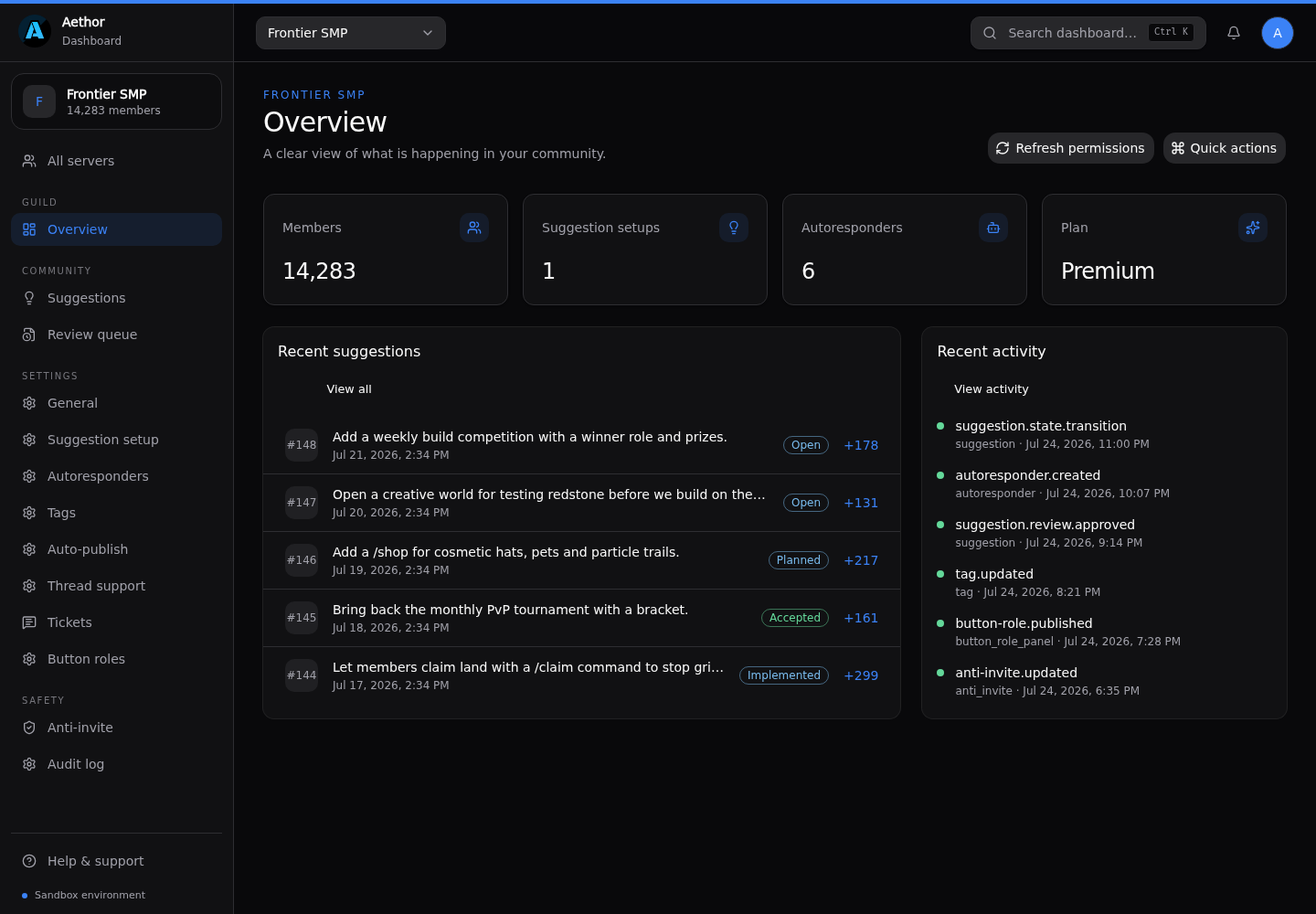Image resolution: width=1316 pixels, height=914 pixels.
Task: Open the notifications bell
Action: pyautogui.click(x=1234, y=33)
